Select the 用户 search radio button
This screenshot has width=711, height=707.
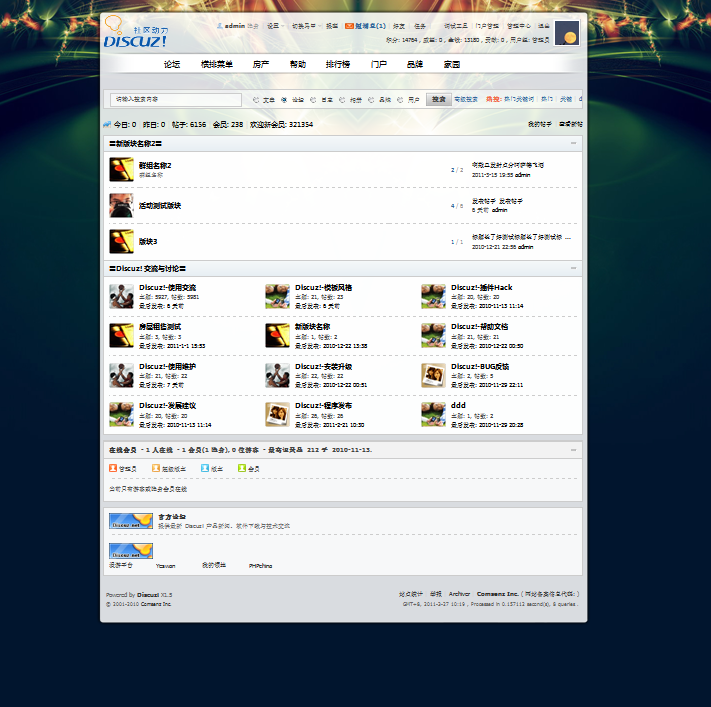(x=400, y=100)
